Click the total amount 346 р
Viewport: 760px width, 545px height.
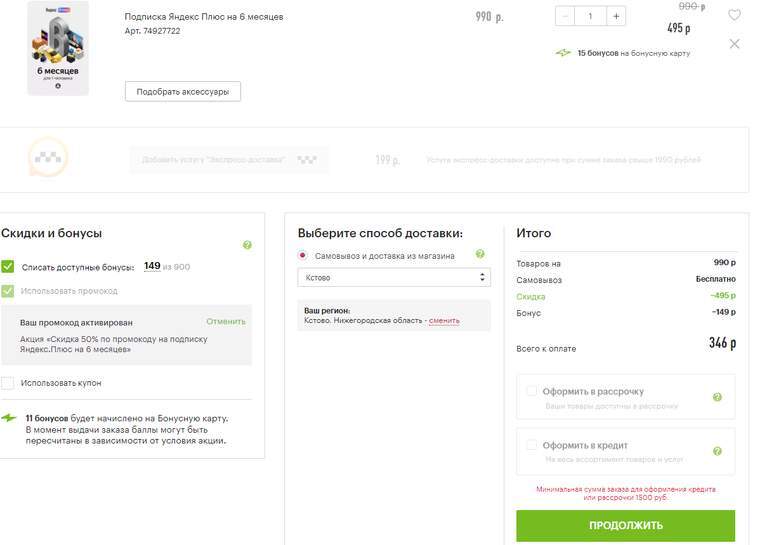[x=722, y=343]
